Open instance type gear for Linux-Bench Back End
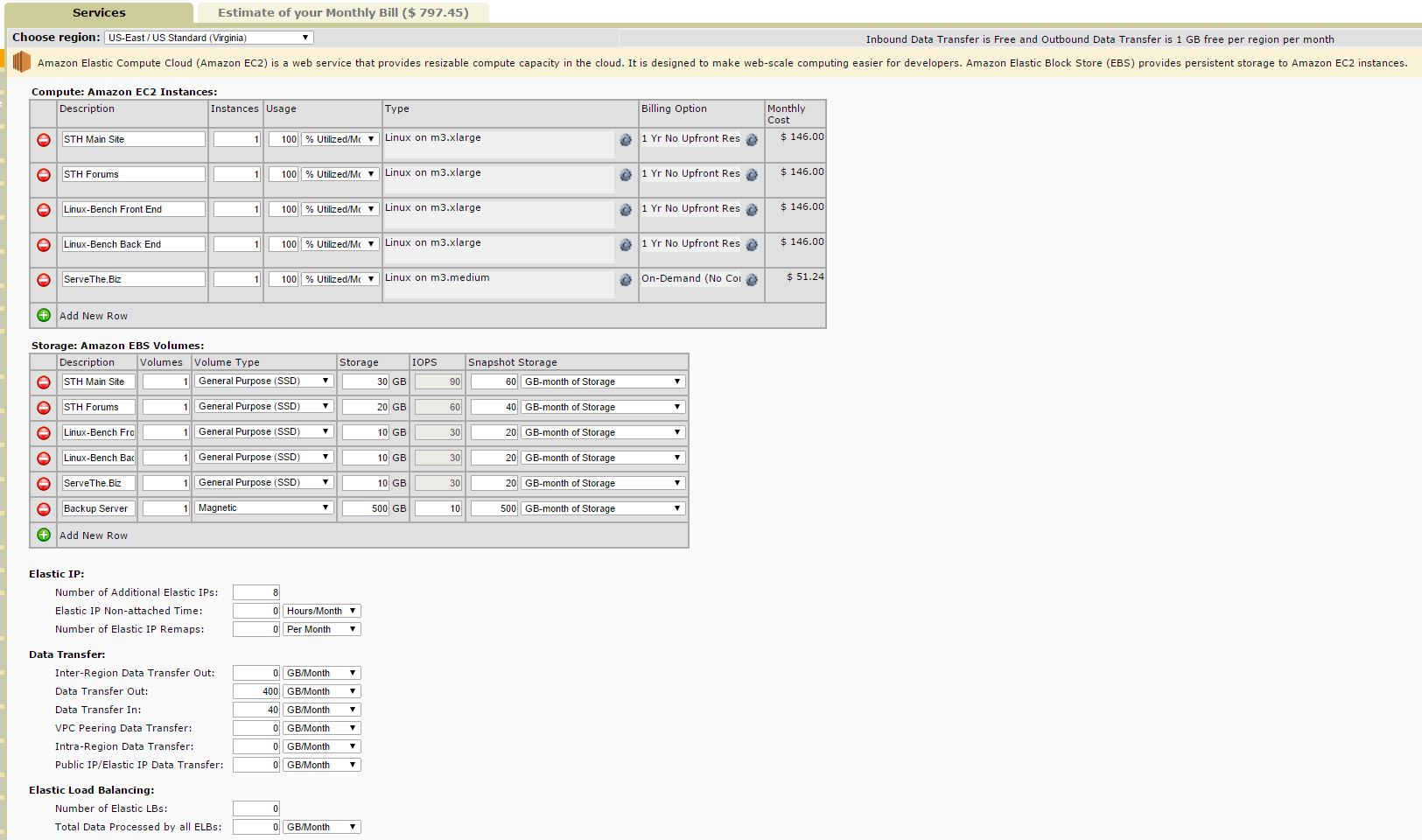1422x840 pixels. 626,245
